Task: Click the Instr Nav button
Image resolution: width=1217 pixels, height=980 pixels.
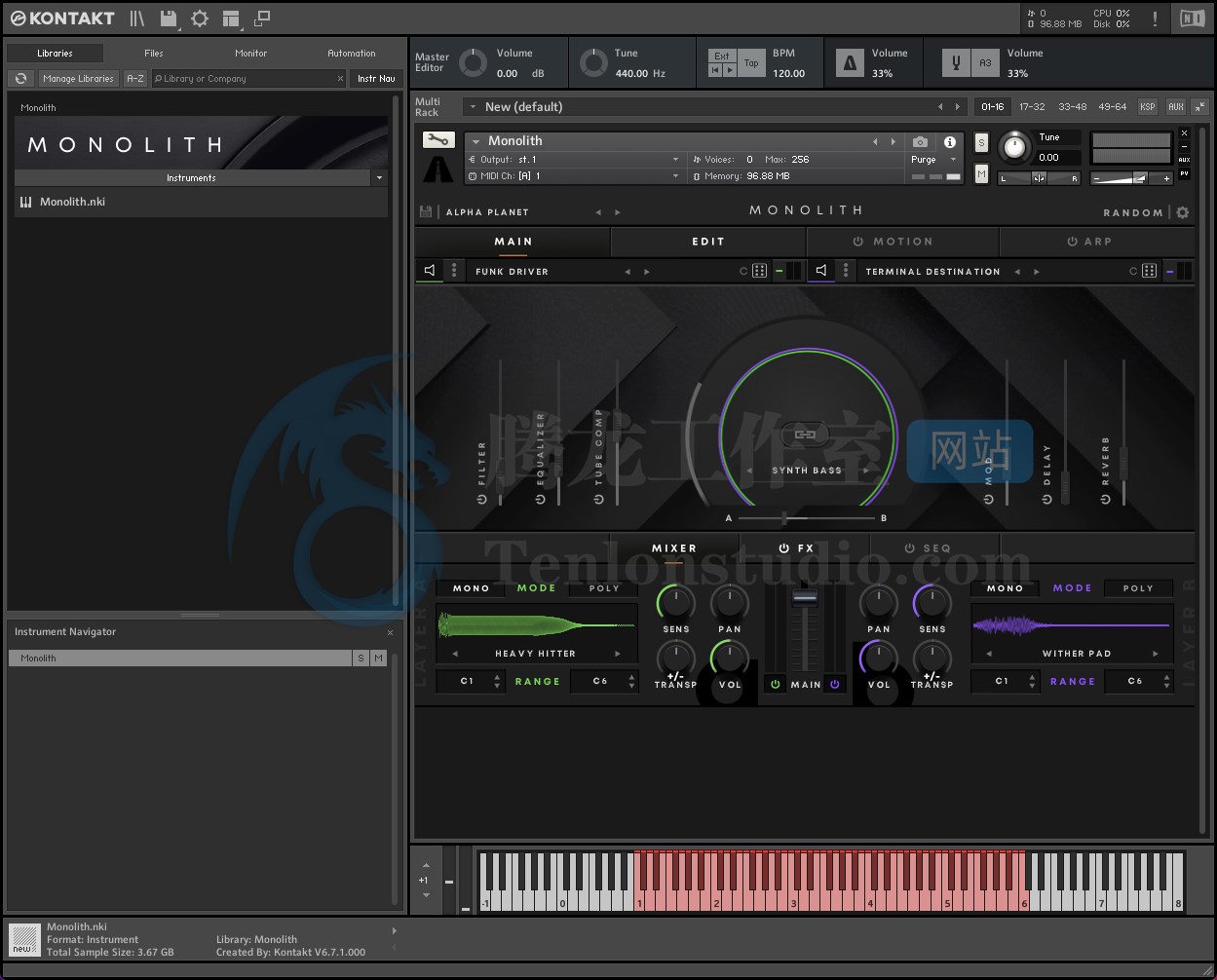Action: click(376, 79)
